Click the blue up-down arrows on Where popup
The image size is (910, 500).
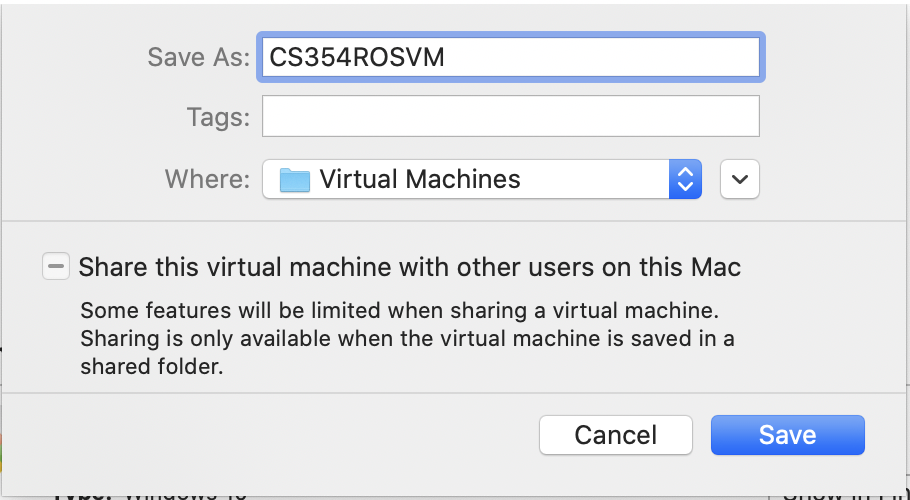[x=685, y=180]
